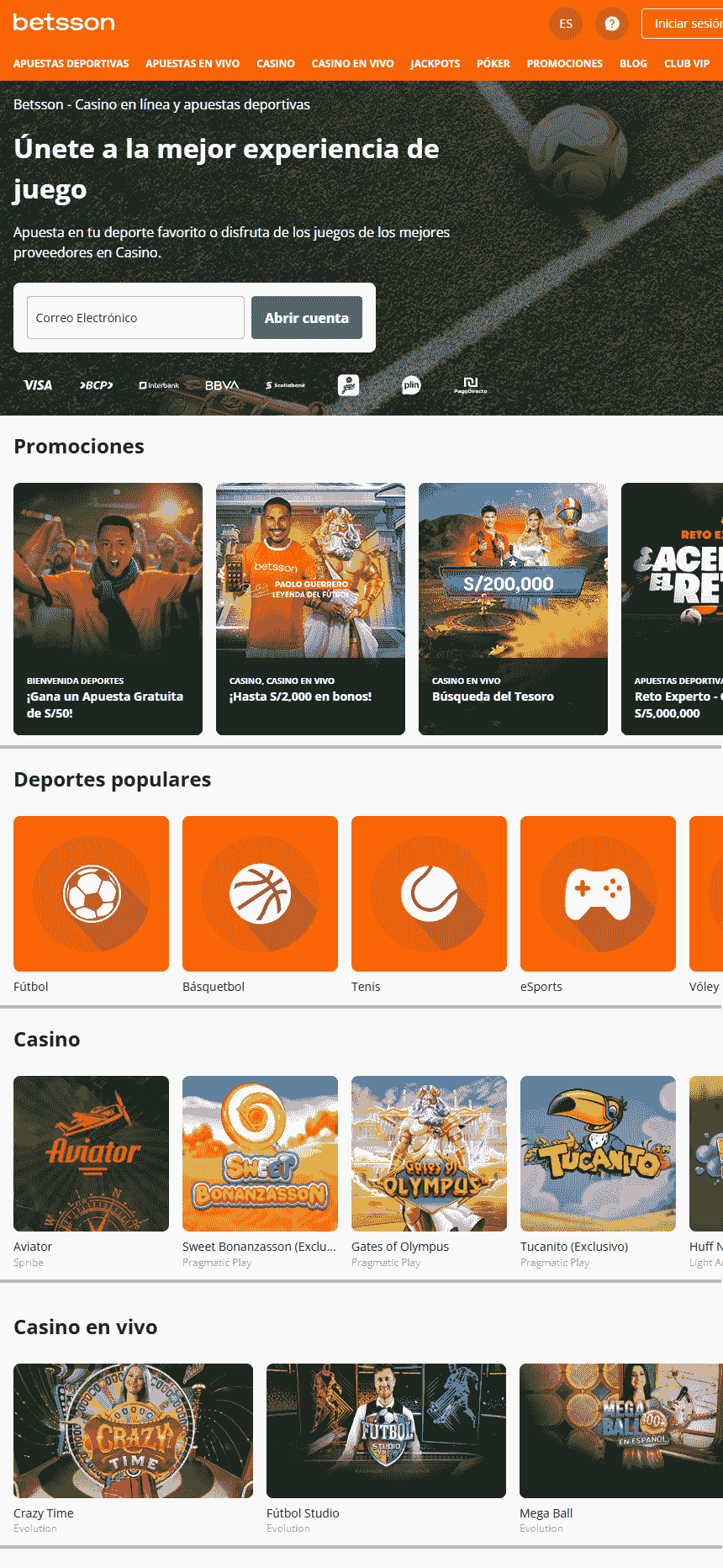723x1568 pixels.
Task: Click the Vóley label
Action: click(705, 987)
